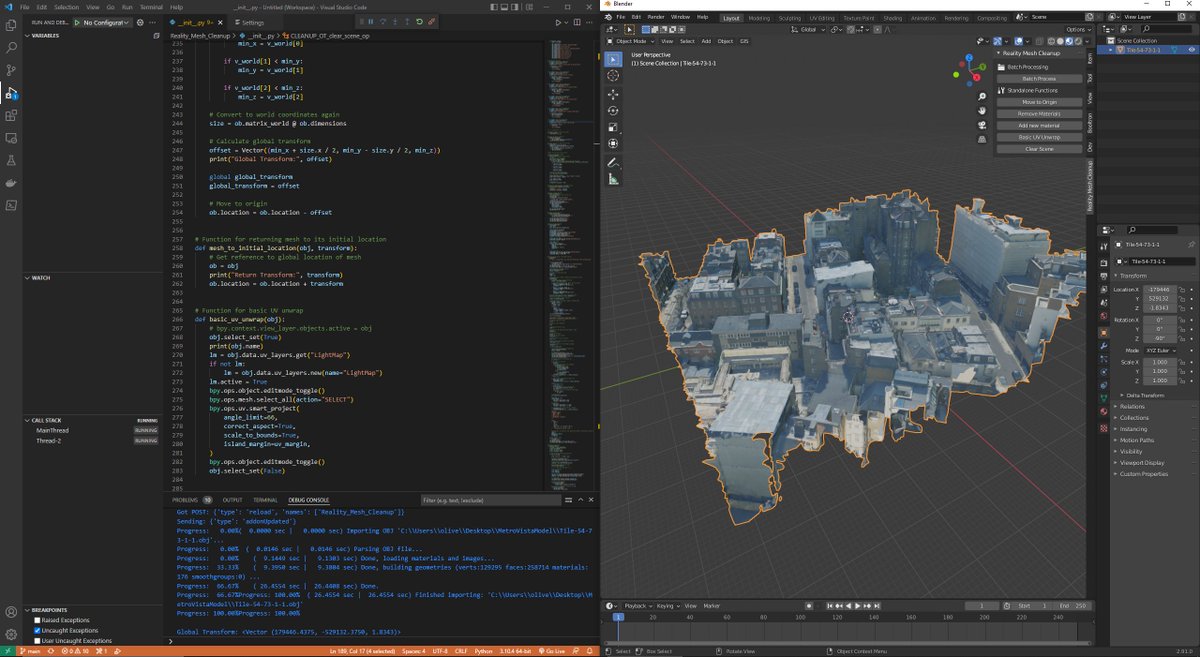Select Blender's Annotate tool
The width and height of the screenshot is (1200, 657).
pyautogui.click(x=613, y=162)
